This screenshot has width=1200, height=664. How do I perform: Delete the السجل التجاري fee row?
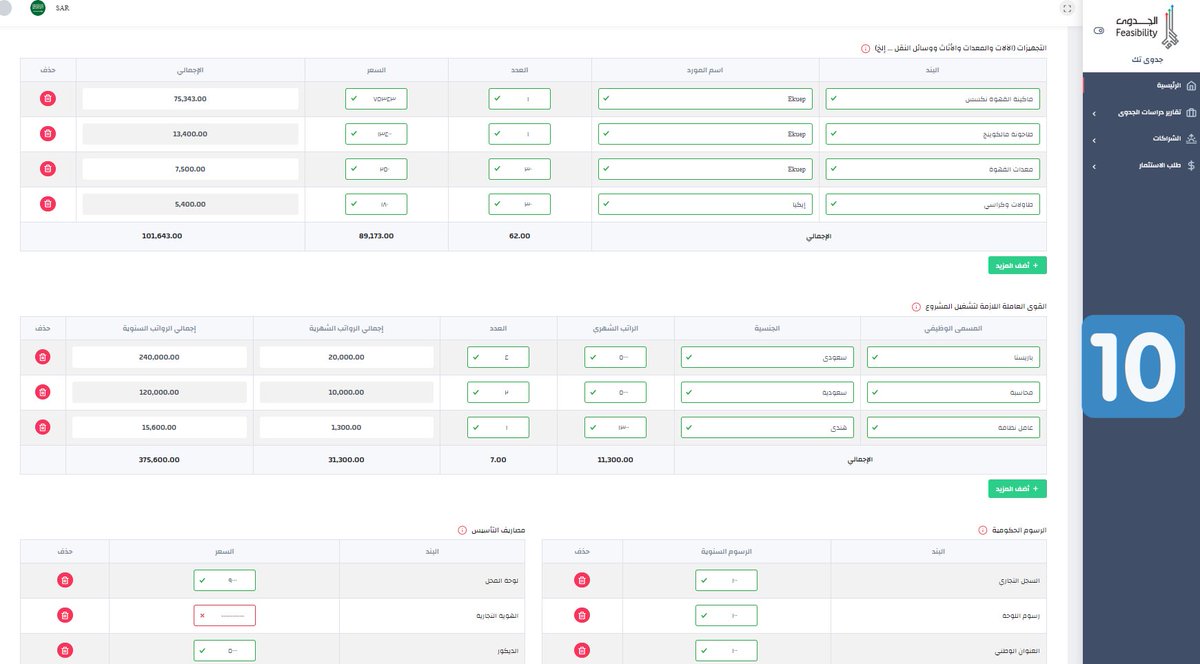coord(582,580)
